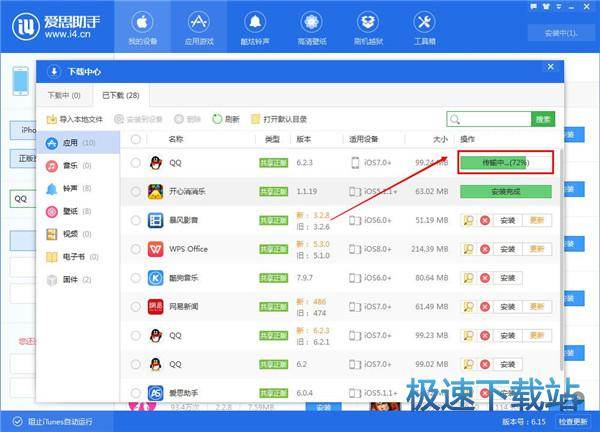Open the 应用游戏 section
This screenshot has height=432, width=600.
[199, 28]
